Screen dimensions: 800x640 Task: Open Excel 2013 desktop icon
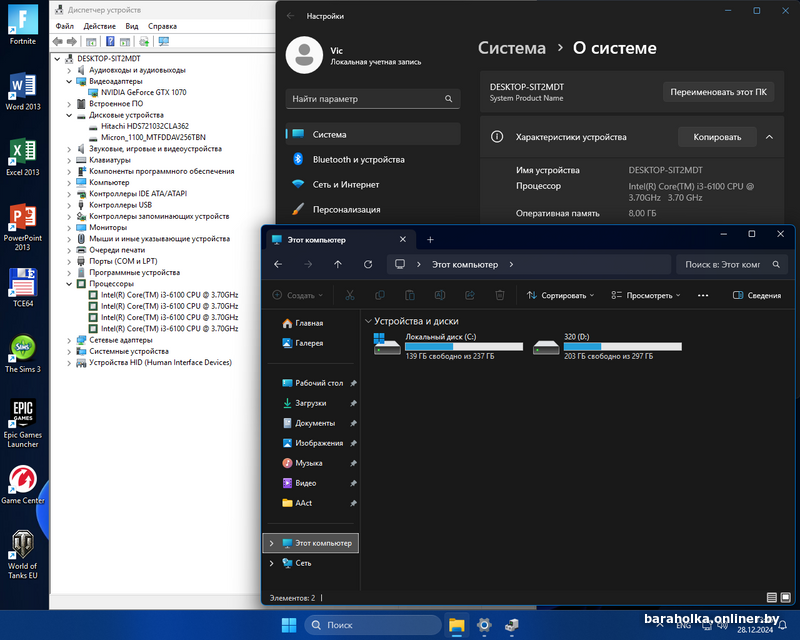22,157
